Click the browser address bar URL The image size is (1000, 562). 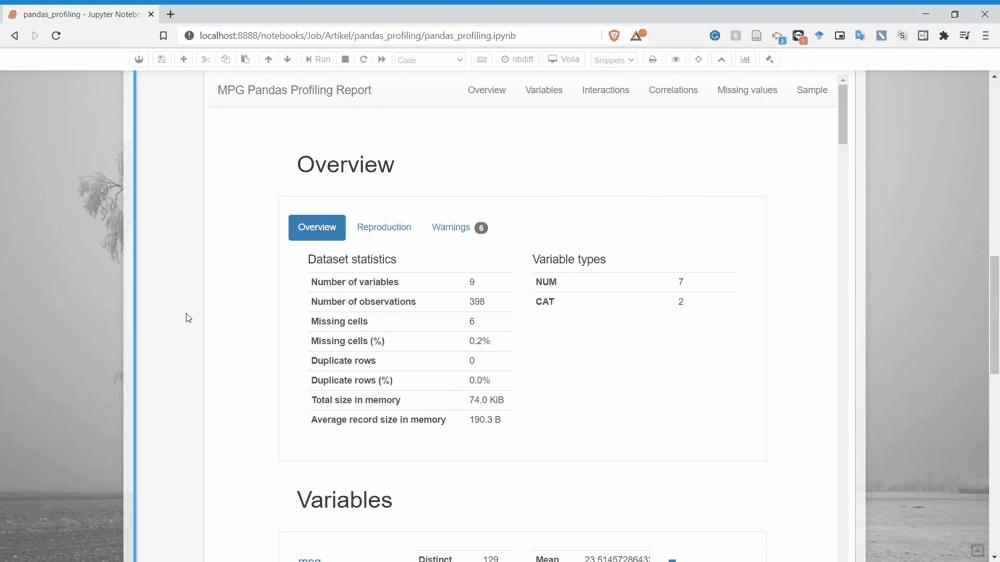pyautogui.click(x=357, y=36)
